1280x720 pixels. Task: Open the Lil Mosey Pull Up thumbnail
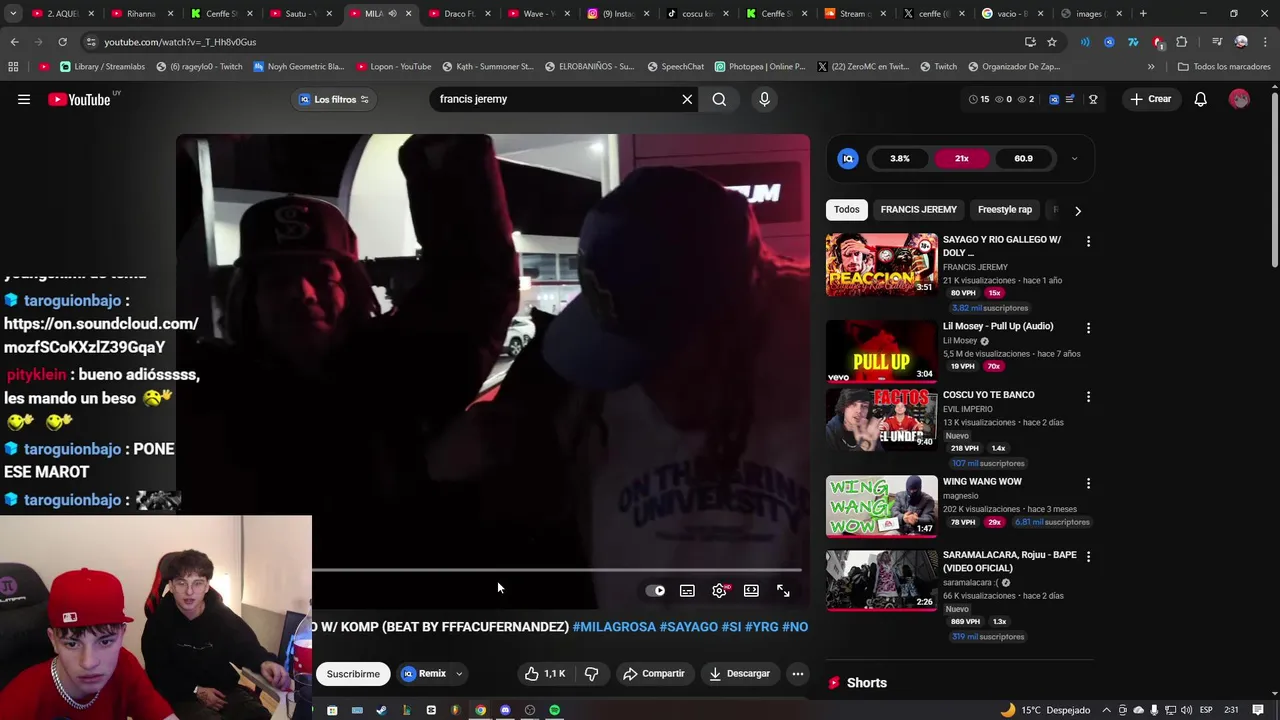(x=881, y=351)
